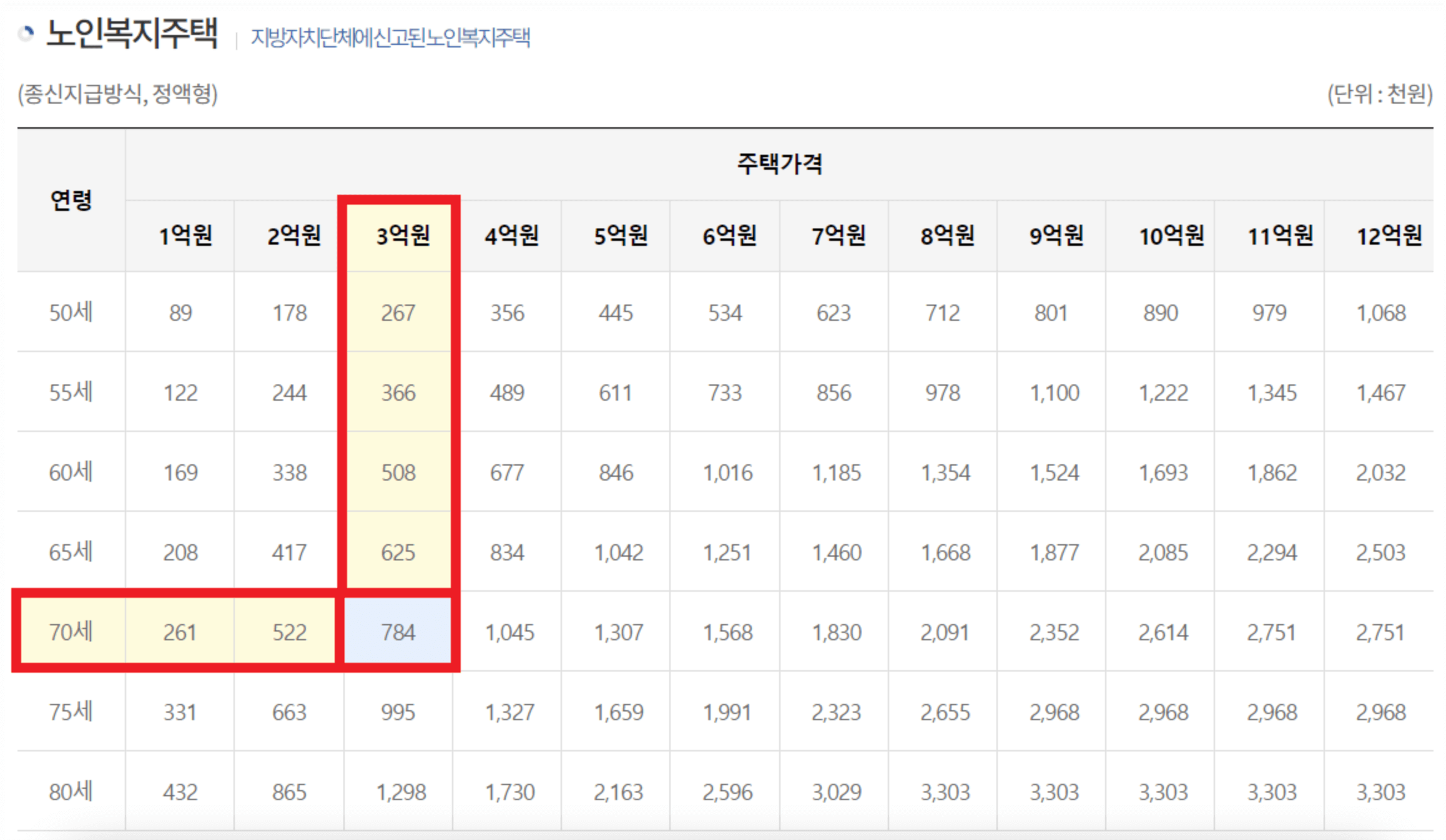Click the 연령 column header

71,200
